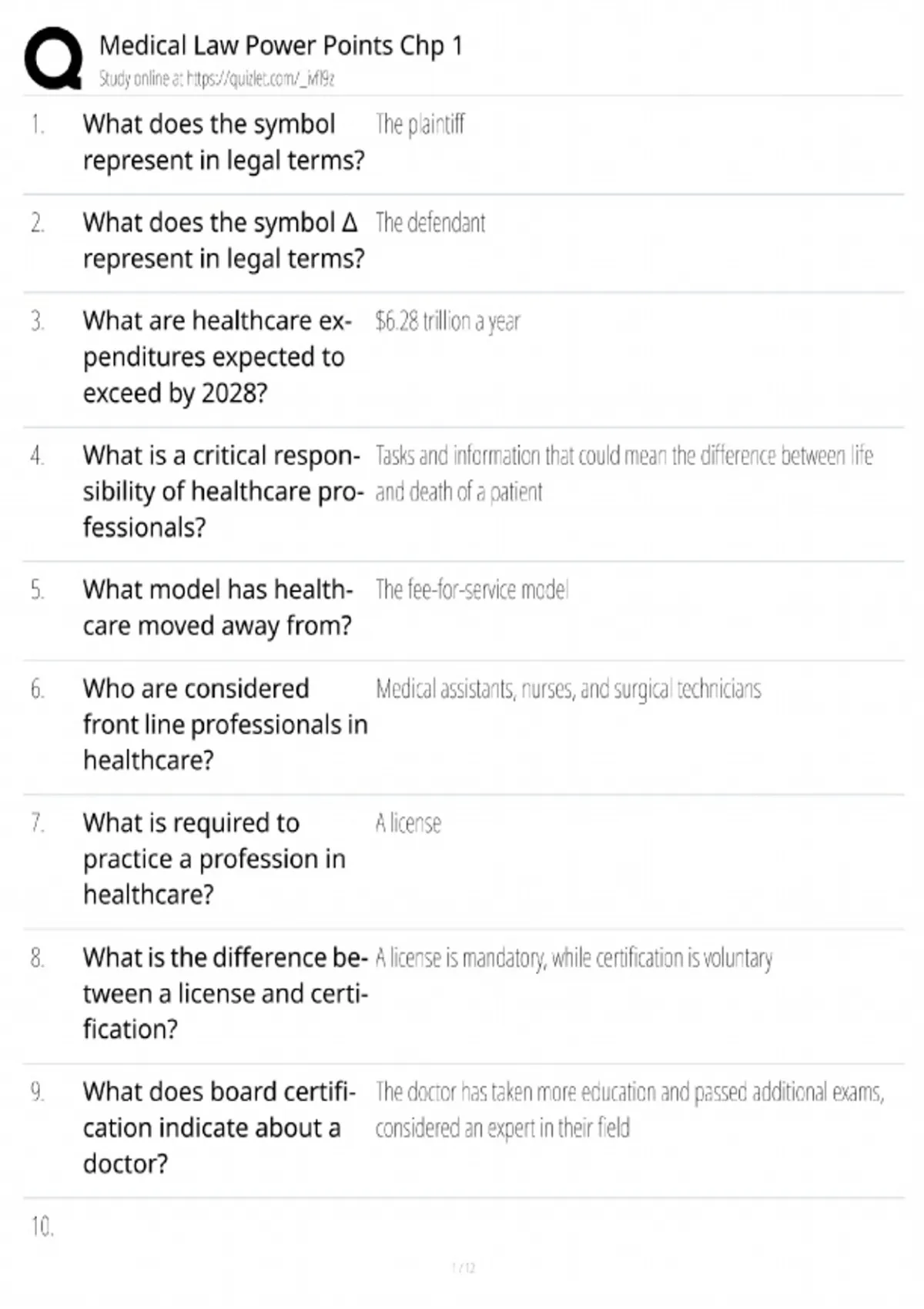The height and width of the screenshot is (1309, 924).
Task: Click 'The fee-for-service model' answer
Action: (472, 590)
